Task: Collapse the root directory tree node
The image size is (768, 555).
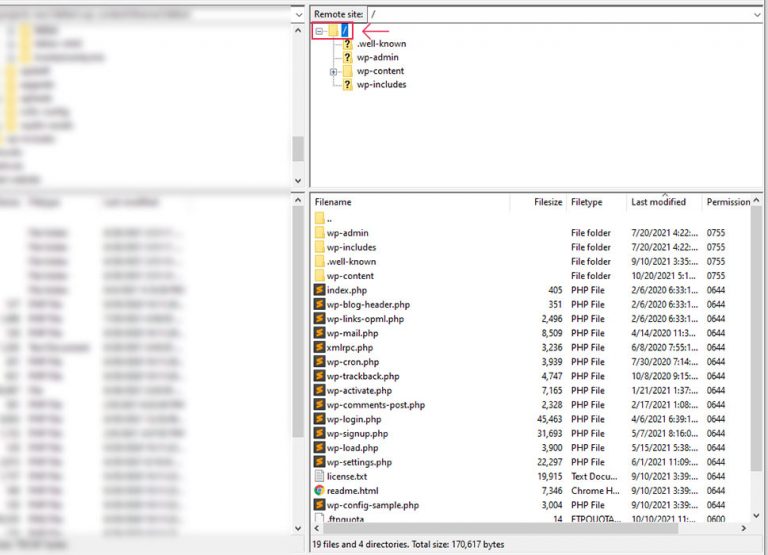Action: click(320, 31)
